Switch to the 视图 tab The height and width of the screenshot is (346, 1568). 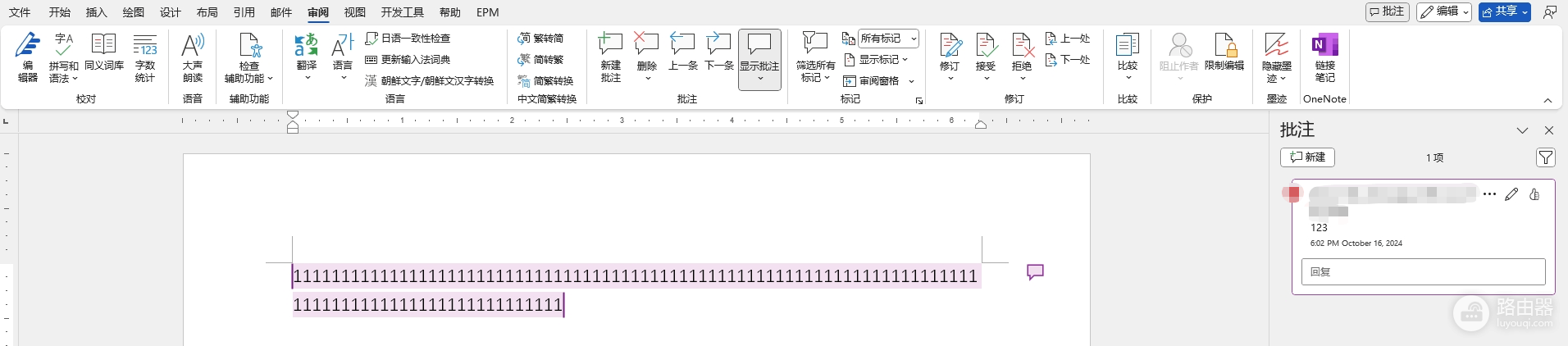click(x=355, y=12)
